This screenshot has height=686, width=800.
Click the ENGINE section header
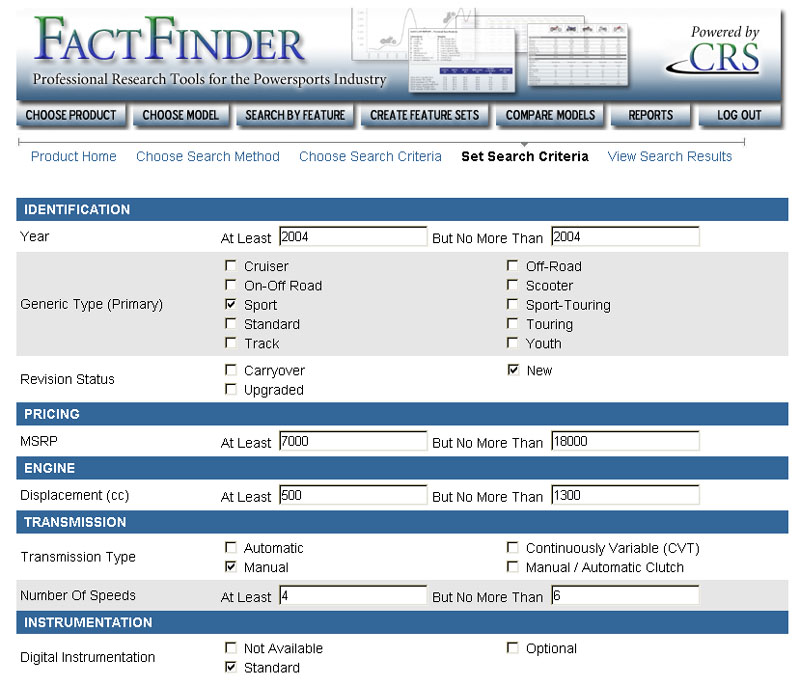(402, 468)
